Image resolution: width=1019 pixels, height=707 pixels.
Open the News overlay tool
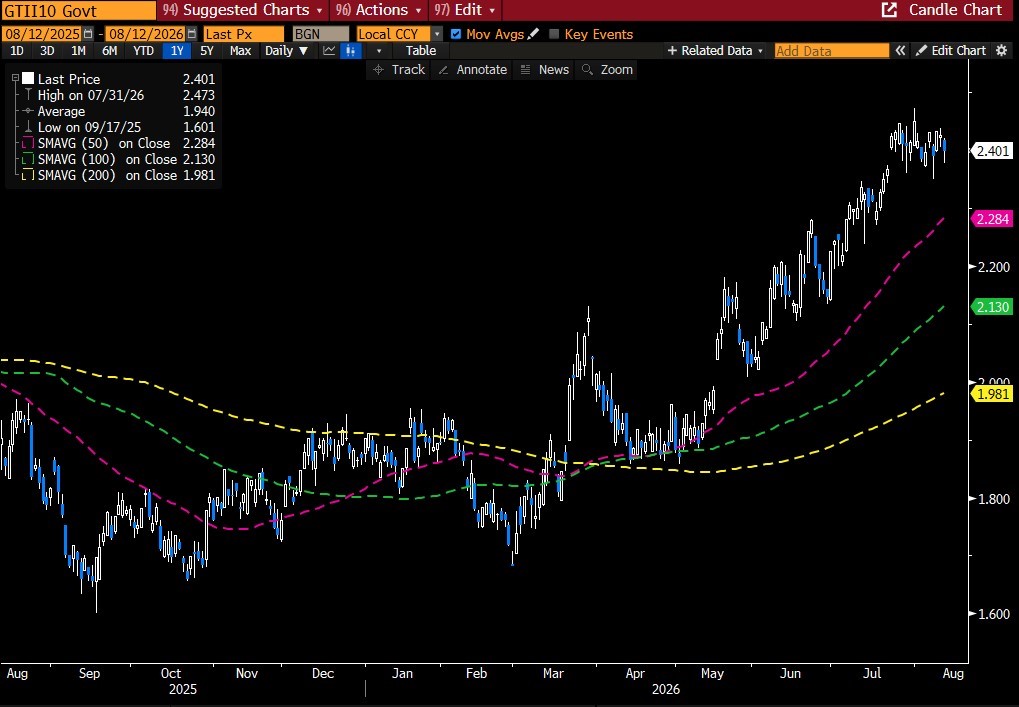click(x=545, y=70)
